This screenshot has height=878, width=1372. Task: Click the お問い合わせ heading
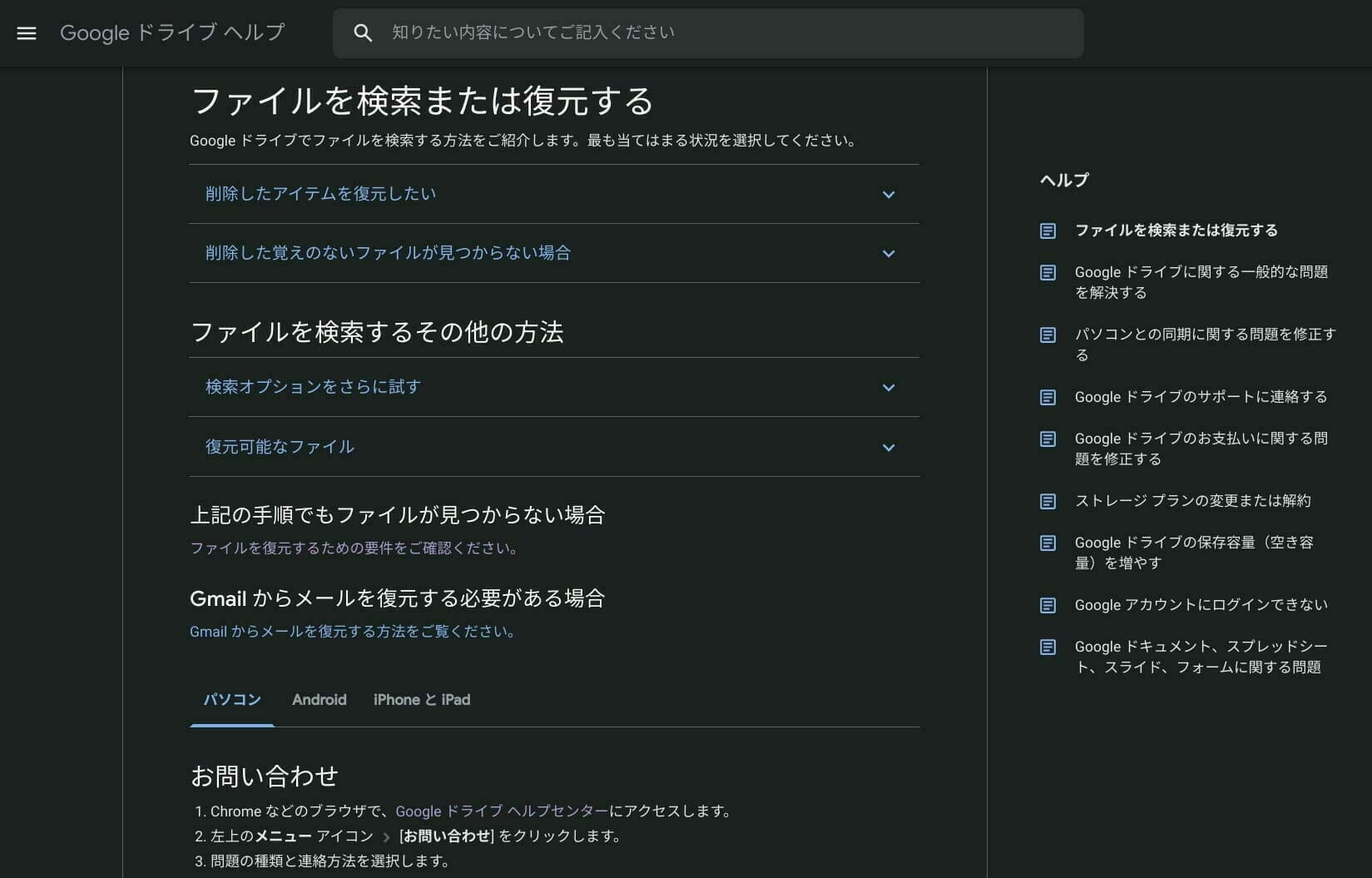[x=265, y=776]
